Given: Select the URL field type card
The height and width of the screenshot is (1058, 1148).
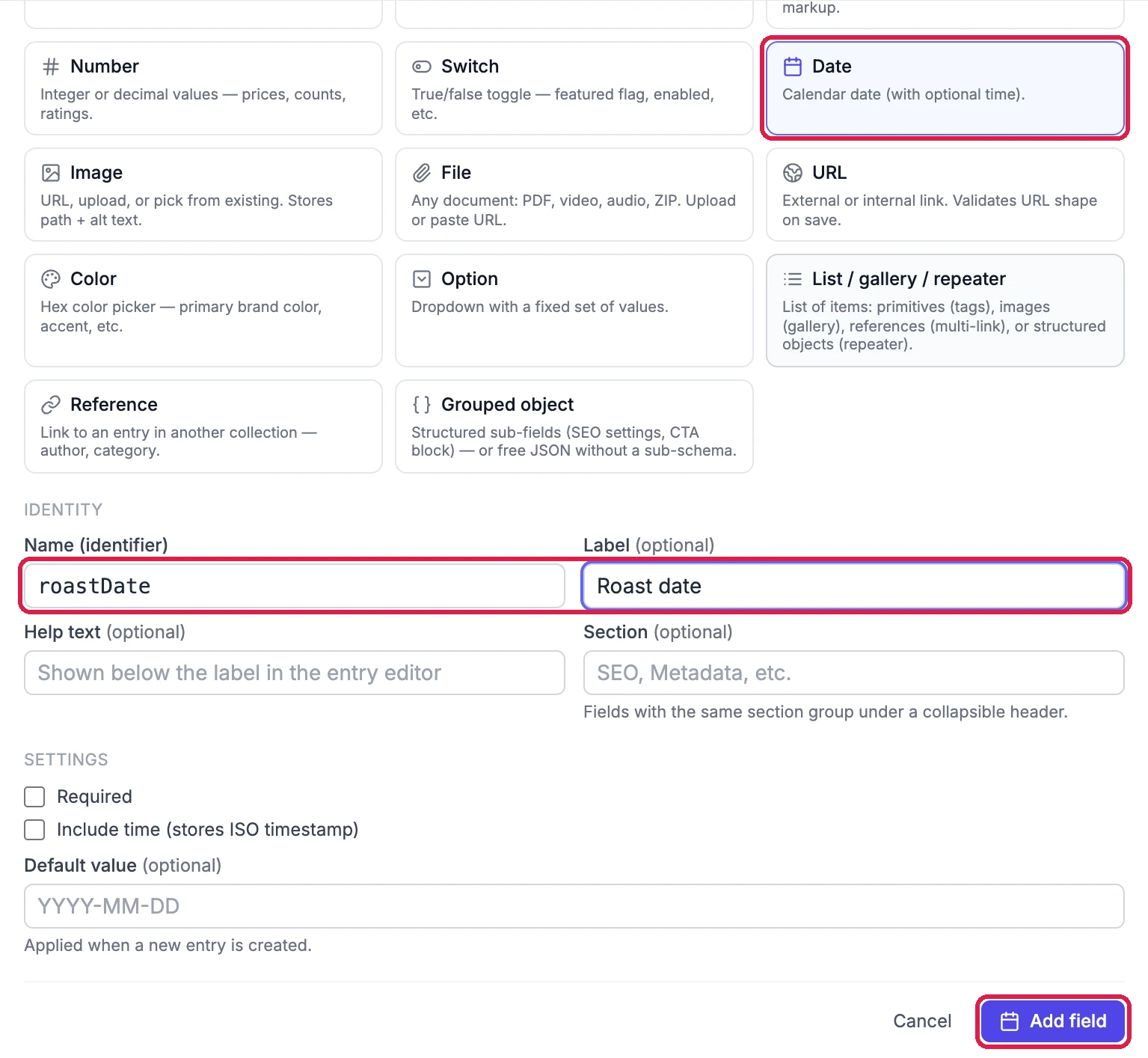Looking at the screenshot, I should [x=945, y=195].
